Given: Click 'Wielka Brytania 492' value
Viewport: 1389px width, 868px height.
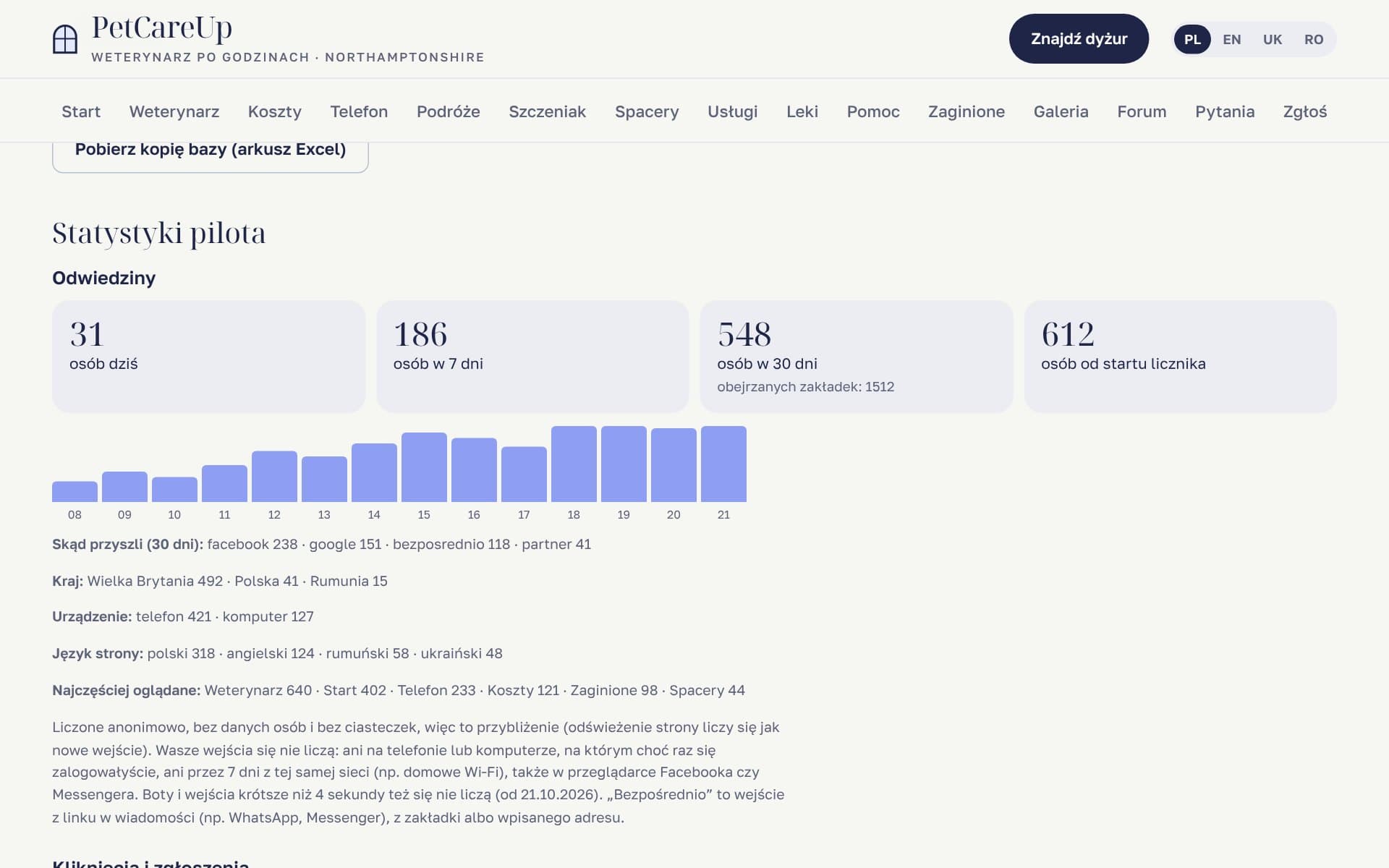Looking at the screenshot, I should pos(156,581).
